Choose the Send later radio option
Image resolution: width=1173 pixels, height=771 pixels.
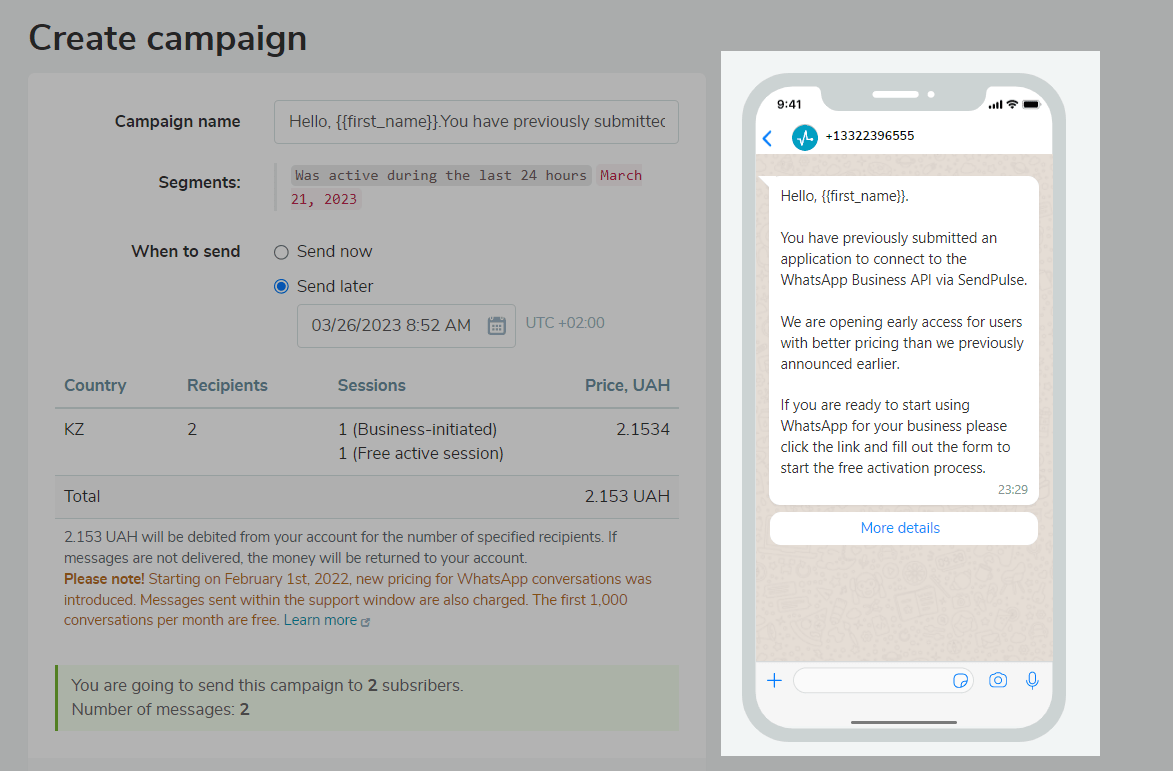click(282, 287)
